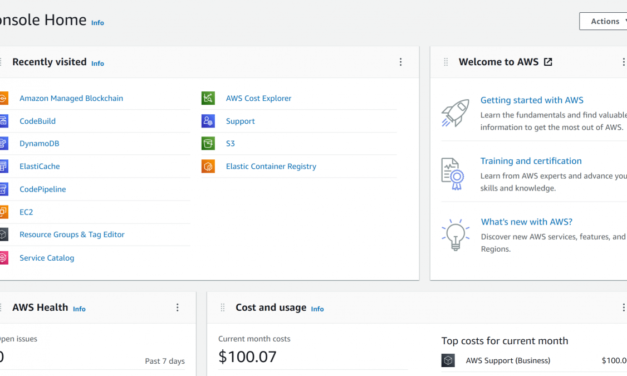Screen dimensions: 627x376
Task: Open Elastic Container Registry link
Action: (x=271, y=166)
